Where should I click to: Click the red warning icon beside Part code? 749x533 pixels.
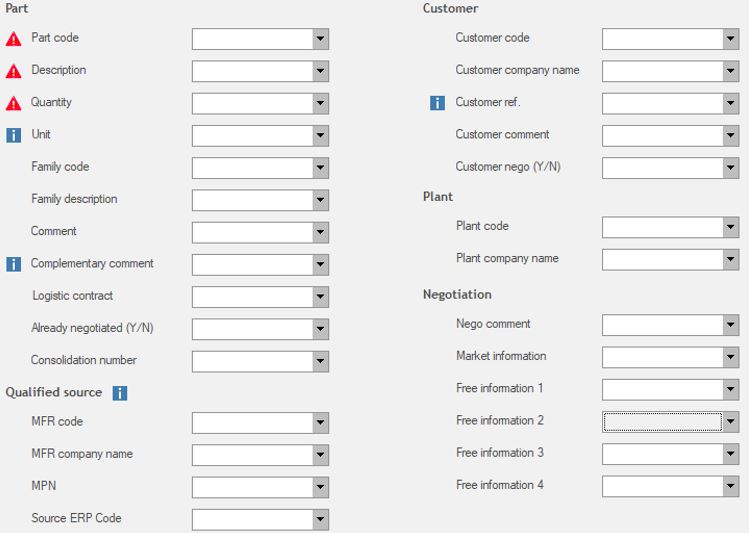pos(14,39)
